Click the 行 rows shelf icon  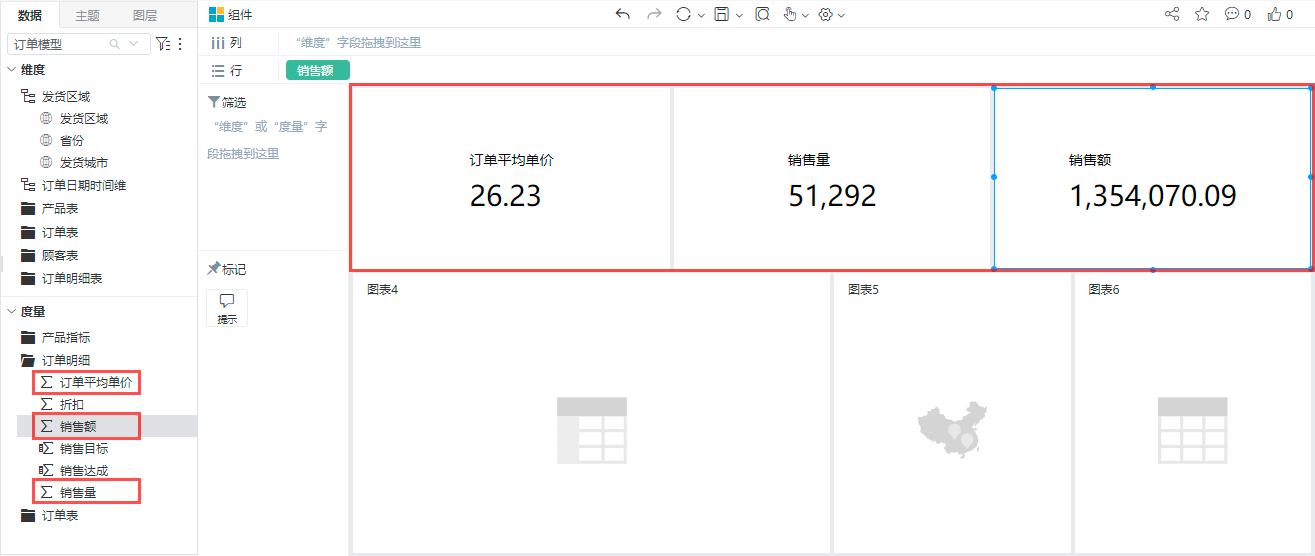(218, 71)
